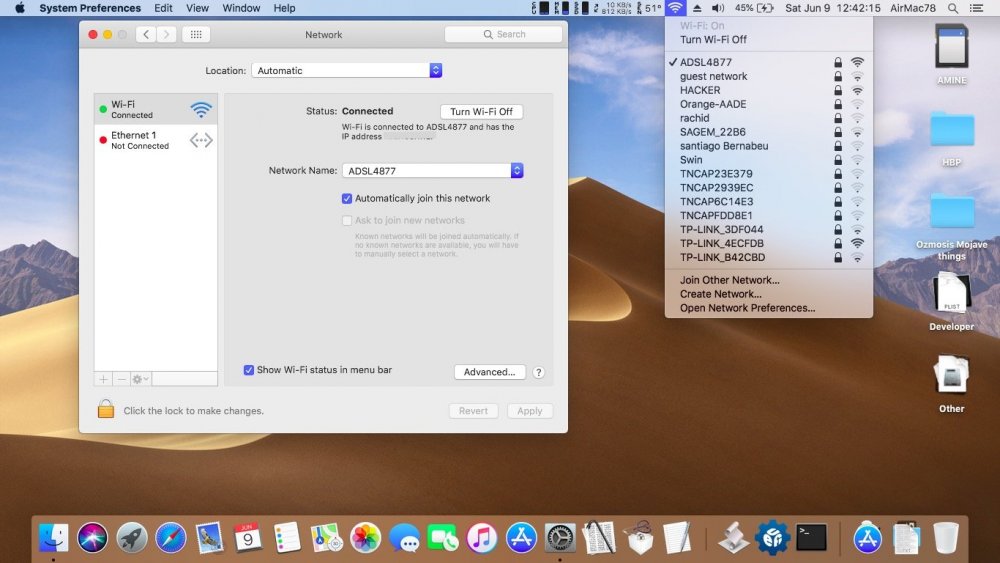The width and height of the screenshot is (1000, 563).
Task: Select HACKER network in Wi-Fi list
Action: pyautogui.click(x=768, y=90)
